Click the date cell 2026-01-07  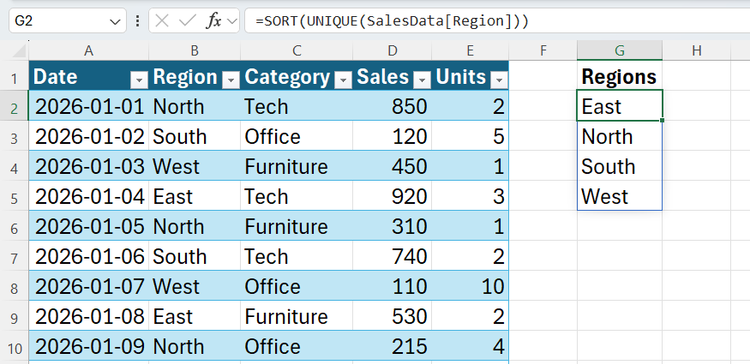pyautogui.click(x=89, y=286)
